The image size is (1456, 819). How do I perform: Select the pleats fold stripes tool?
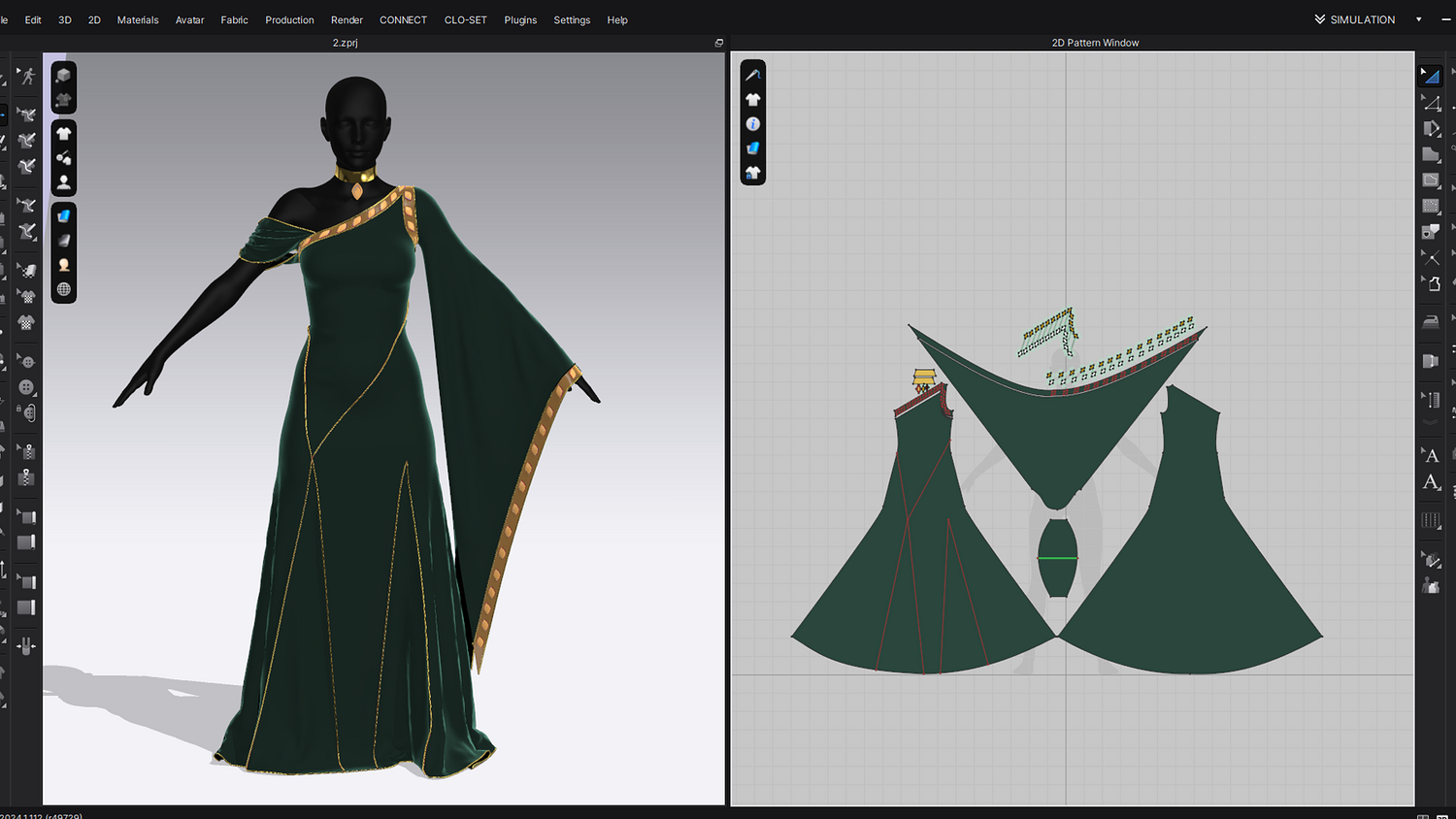point(1430,520)
